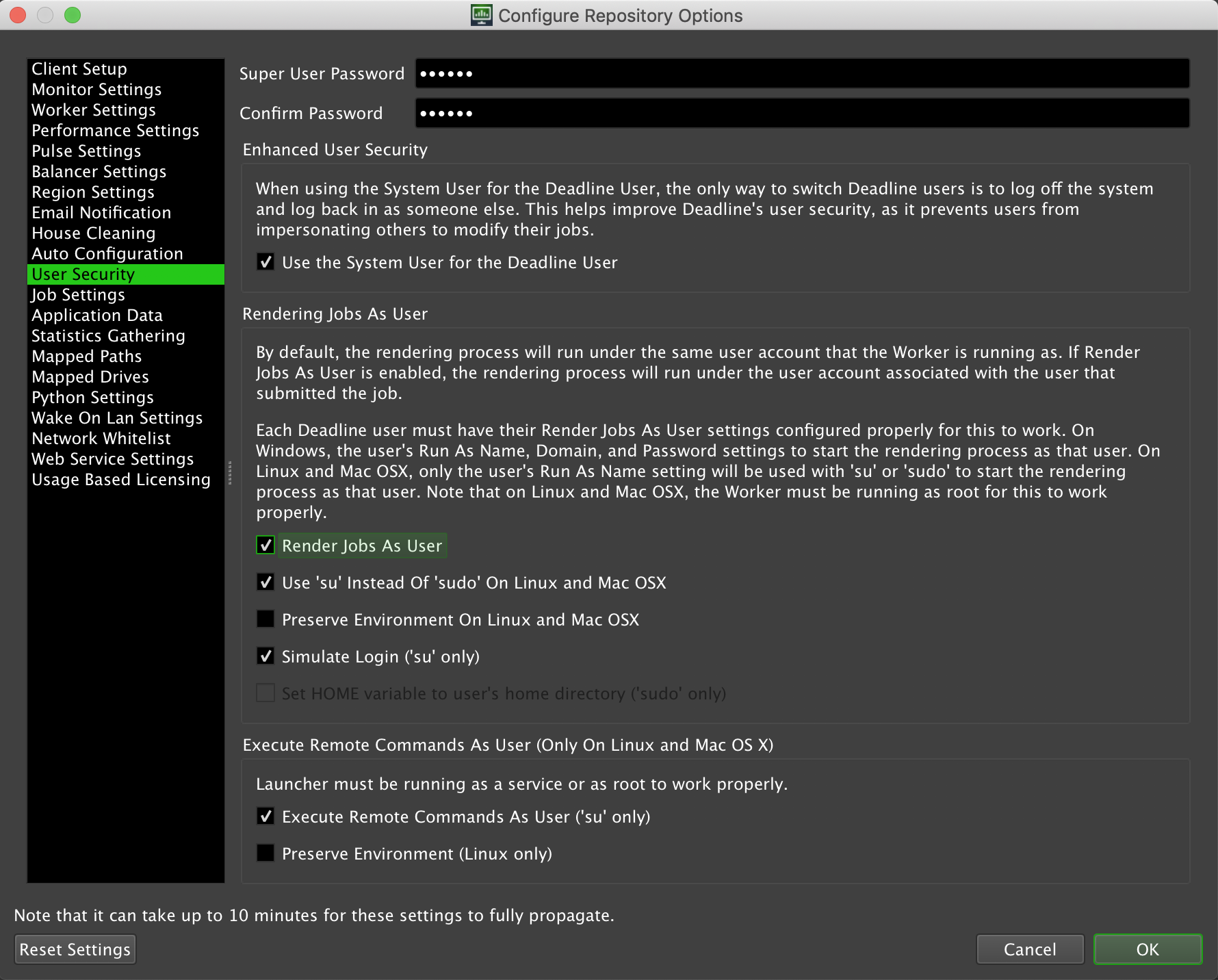Click the sidebar splitter handle
The image size is (1218, 980).
(x=230, y=472)
